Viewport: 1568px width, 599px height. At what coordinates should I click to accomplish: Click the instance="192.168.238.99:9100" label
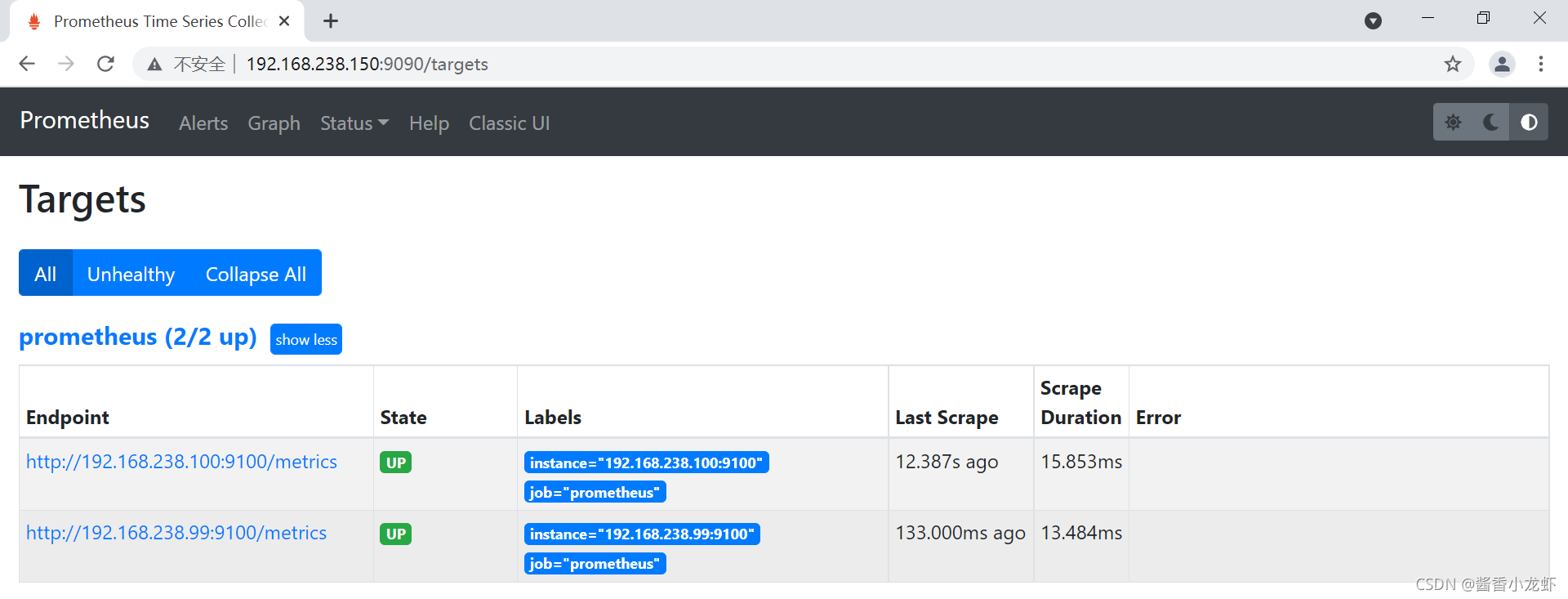[642, 534]
